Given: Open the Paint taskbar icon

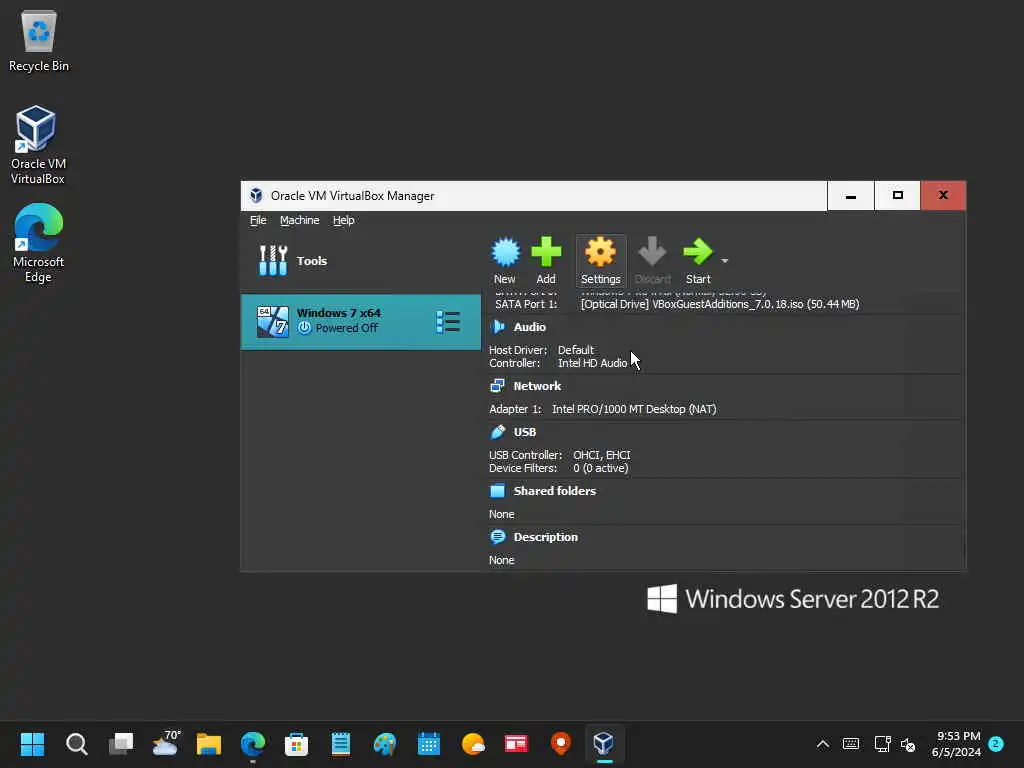Looking at the screenshot, I should point(385,744).
